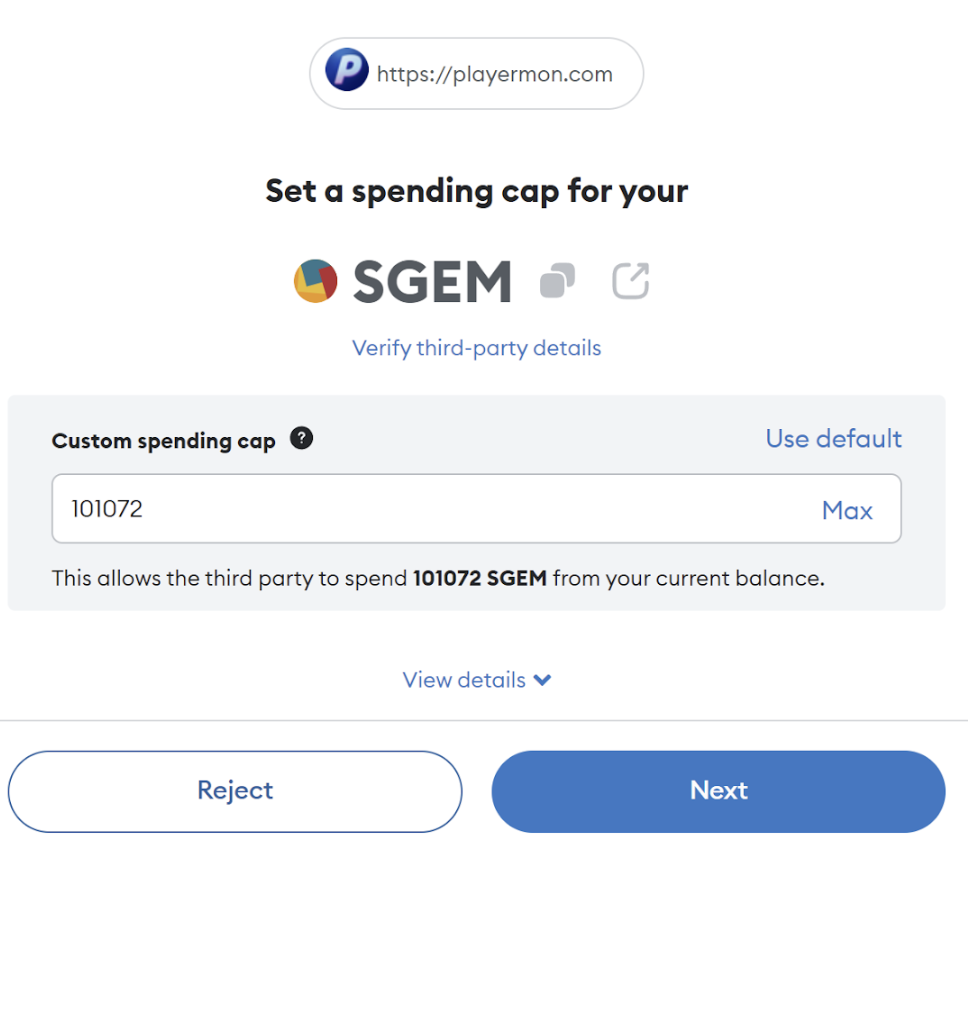Open Verify third-party details link
968x1036 pixels.
(x=476, y=348)
